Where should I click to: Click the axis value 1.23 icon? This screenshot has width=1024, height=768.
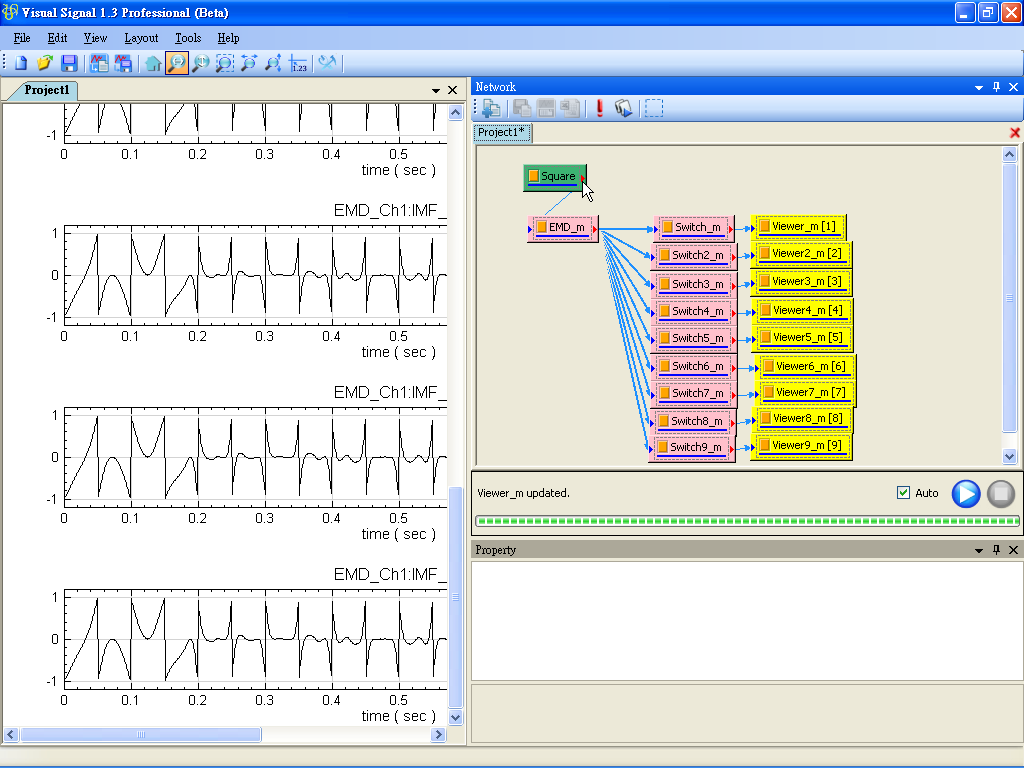point(298,64)
